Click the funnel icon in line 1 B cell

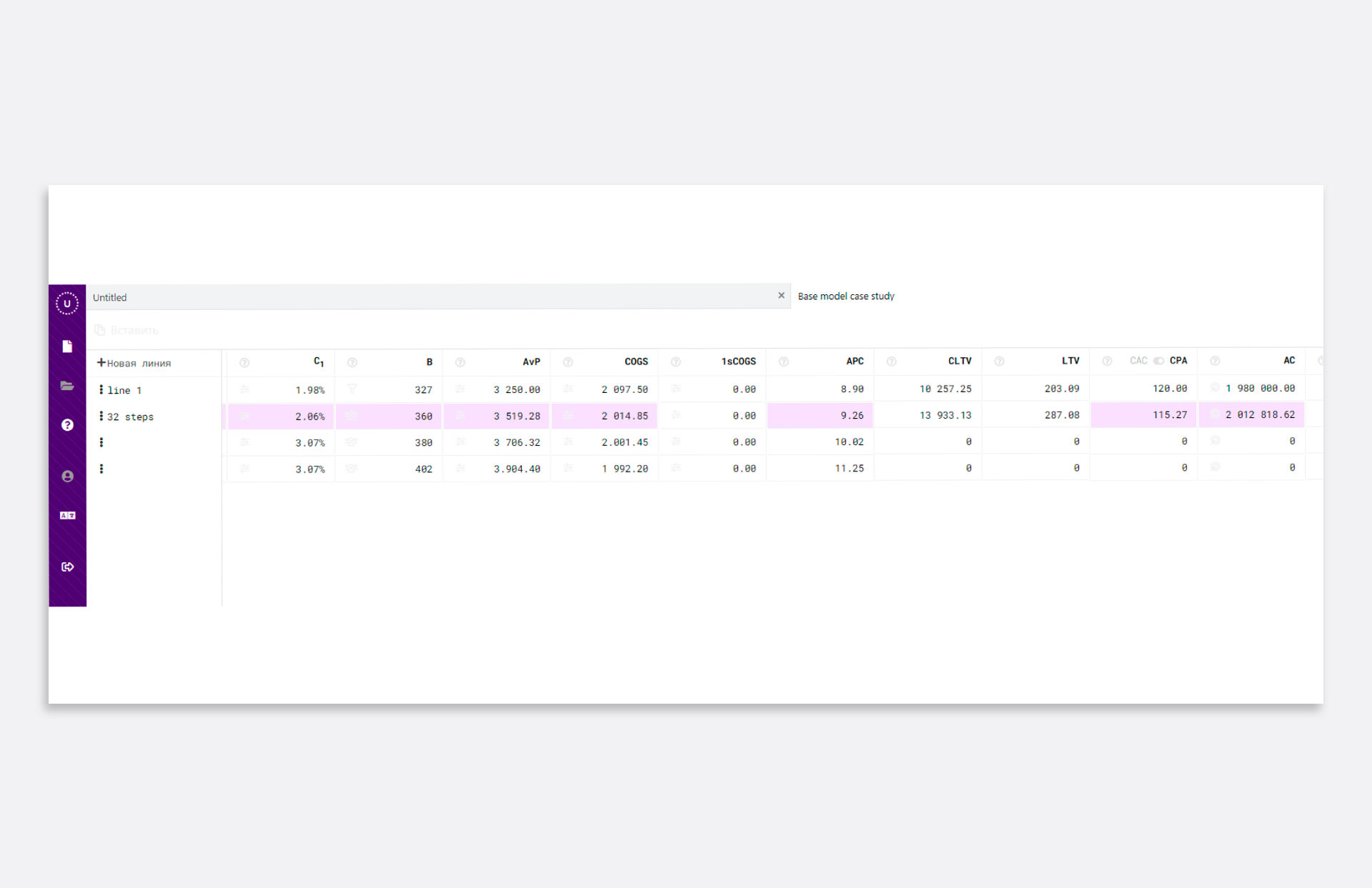(352, 389)
